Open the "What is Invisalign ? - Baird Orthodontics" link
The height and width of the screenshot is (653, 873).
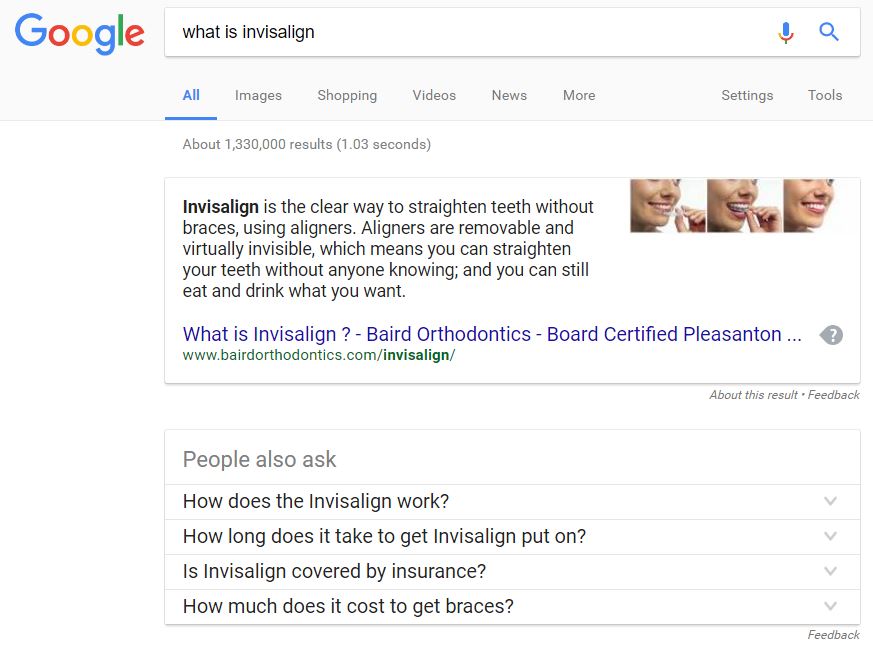(x=492, y=334)
